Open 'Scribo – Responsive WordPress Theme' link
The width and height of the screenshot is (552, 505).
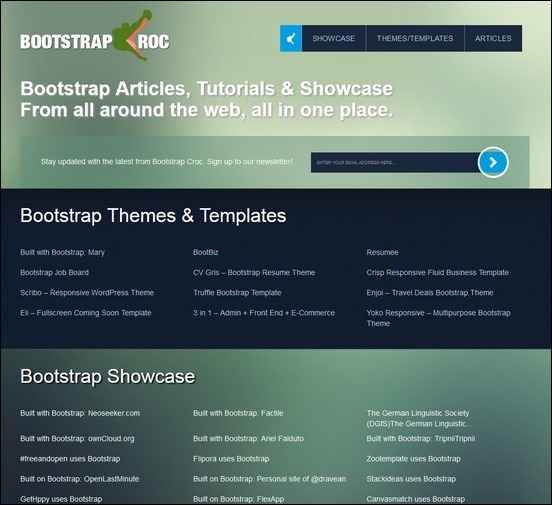[x=87, y=293]
